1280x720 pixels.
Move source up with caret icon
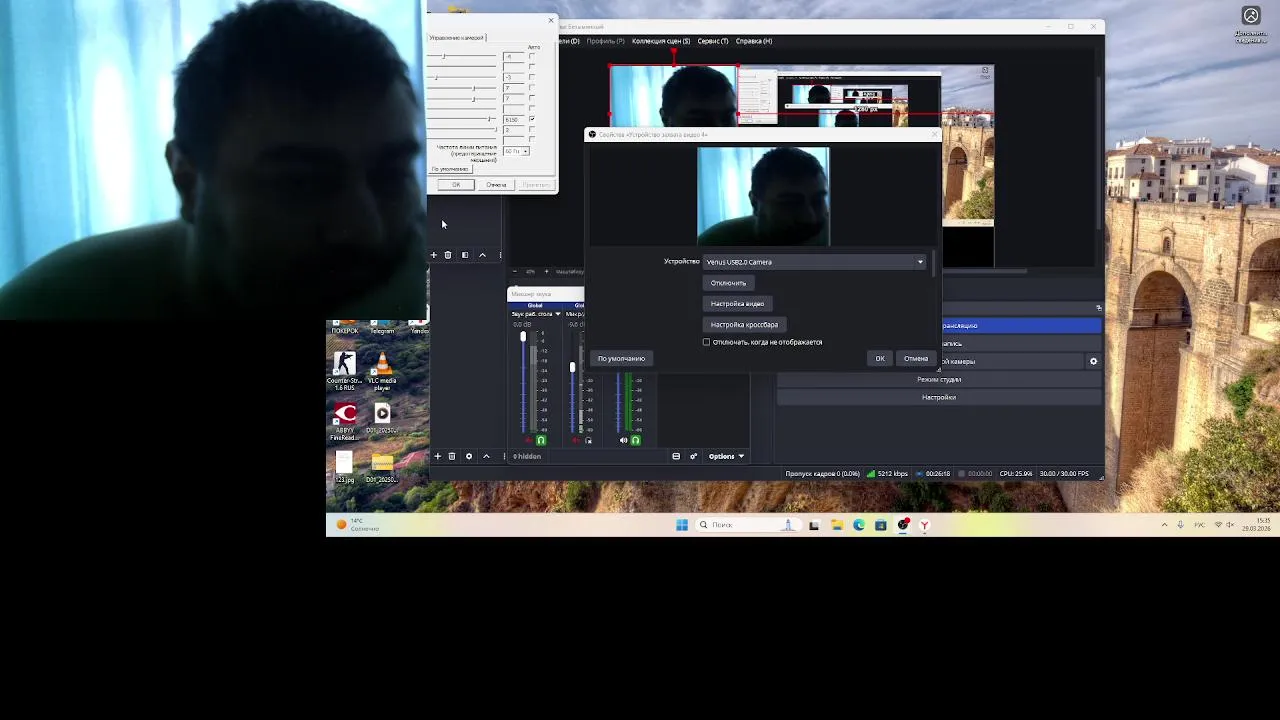point(486,456)
